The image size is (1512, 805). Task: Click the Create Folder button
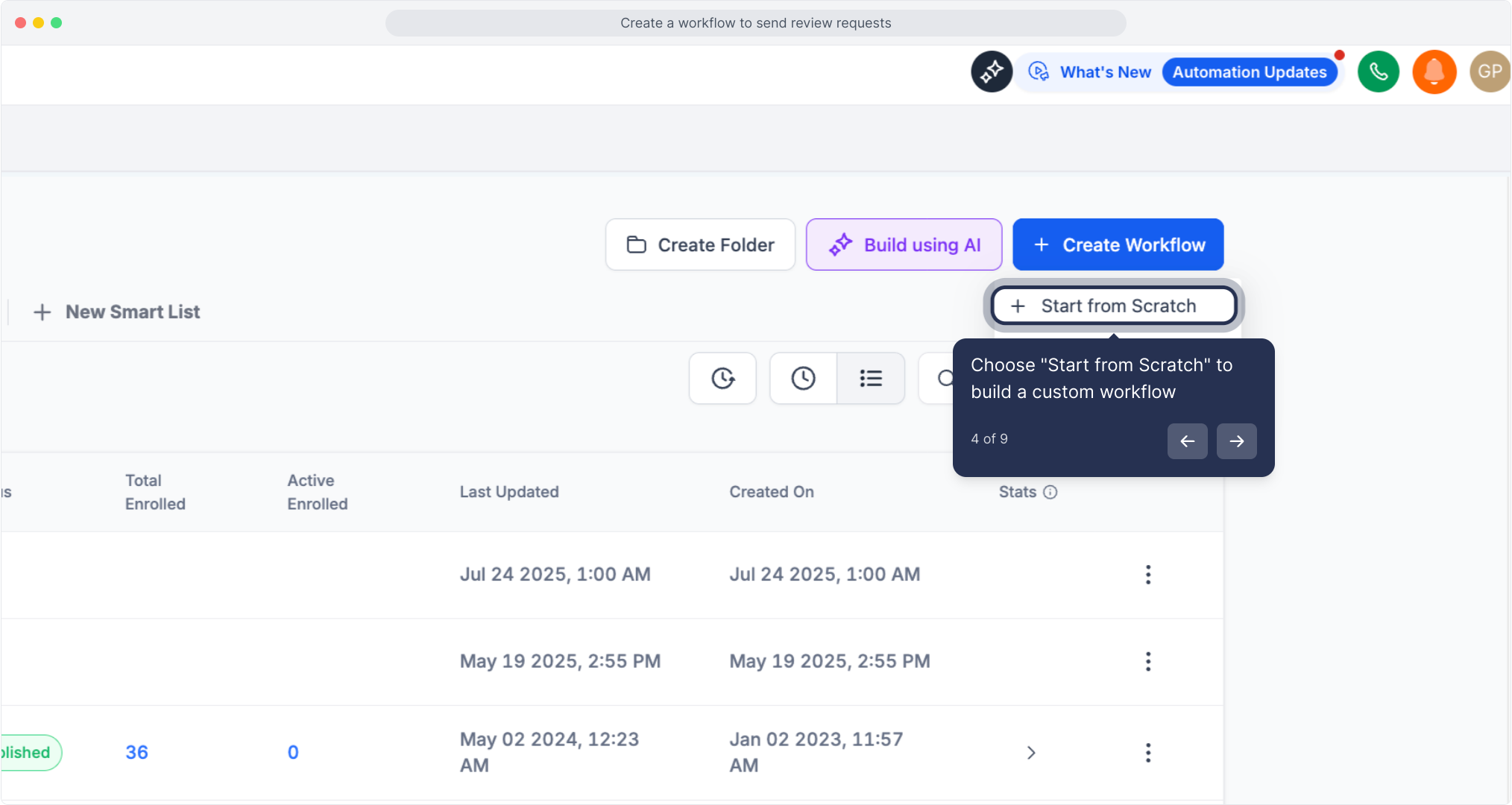coord(700,244)
